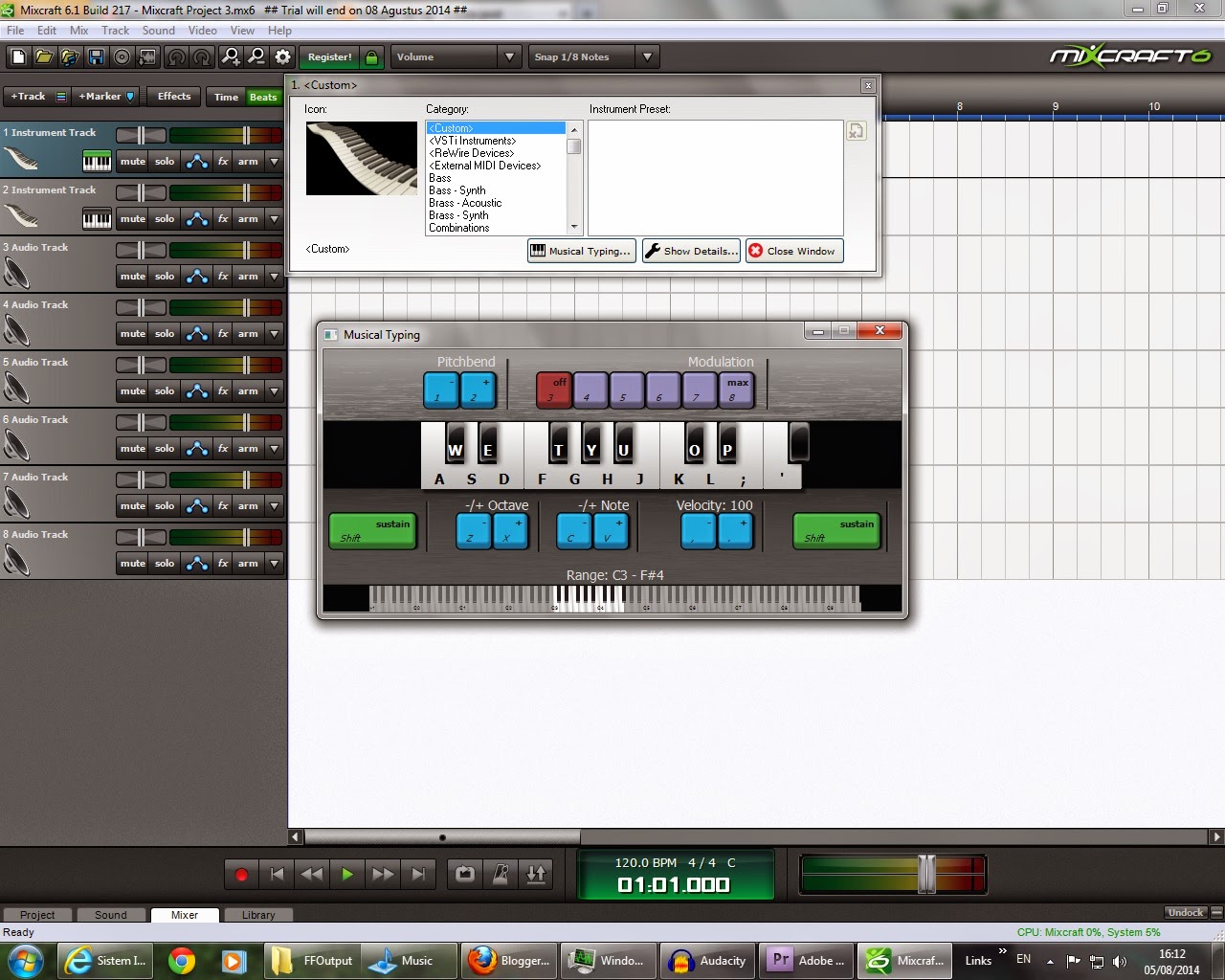Click the pan slider of 3 Audio Track

click(x=142, y=251)
